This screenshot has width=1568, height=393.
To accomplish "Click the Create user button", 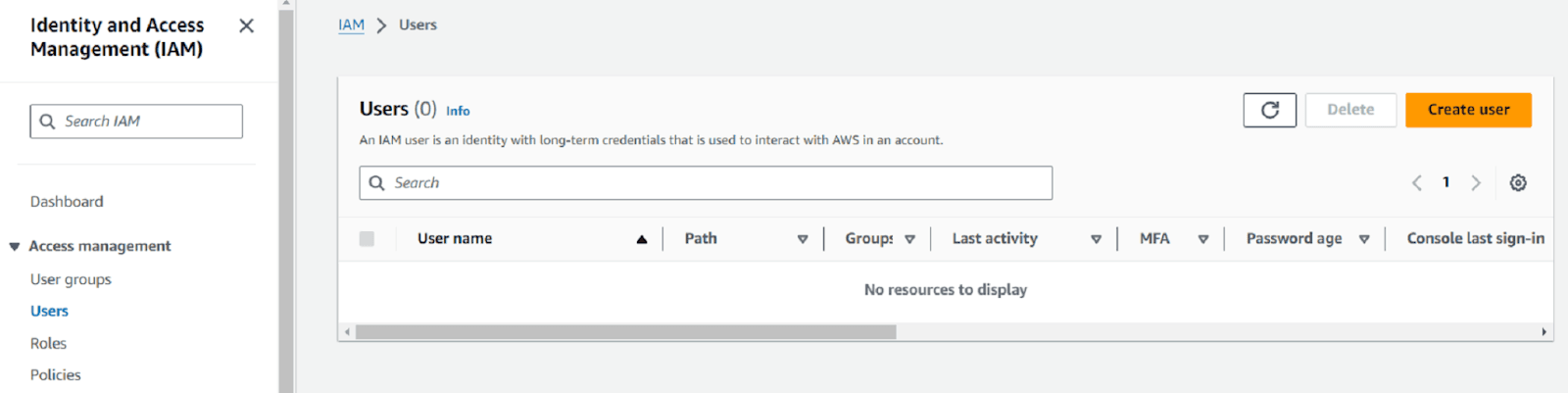I will tap(1467, 110).
